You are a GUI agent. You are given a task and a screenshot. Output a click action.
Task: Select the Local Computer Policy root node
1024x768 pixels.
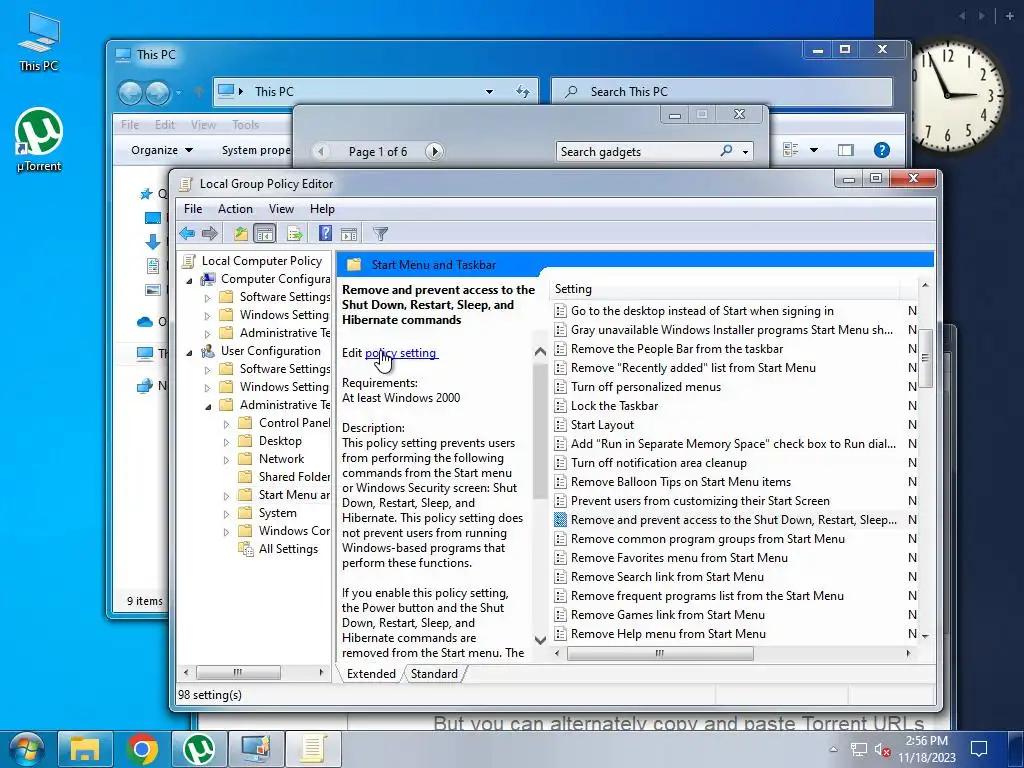coord(261,261)
